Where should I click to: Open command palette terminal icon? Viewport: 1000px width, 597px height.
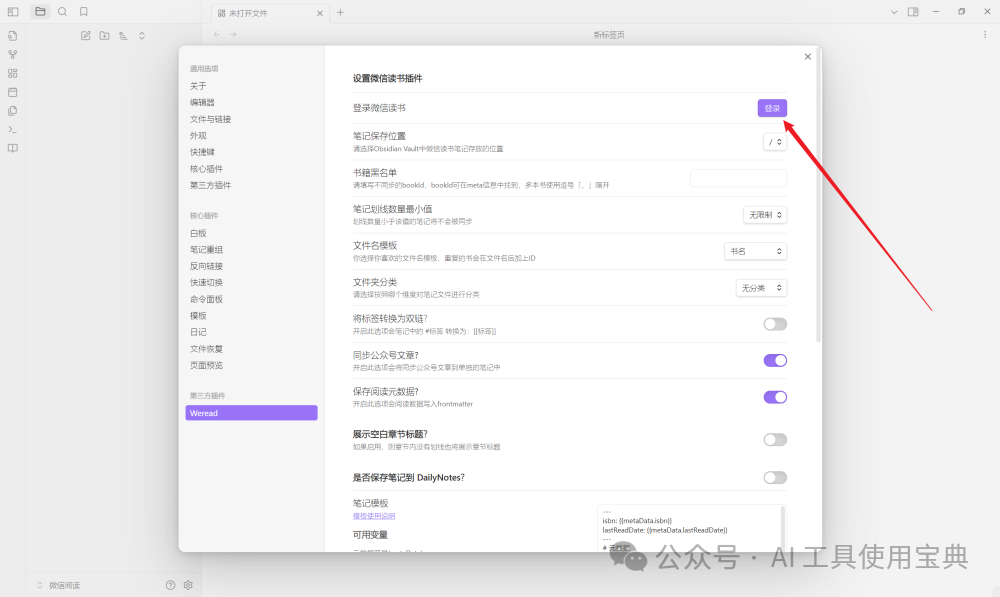point(13,129)
